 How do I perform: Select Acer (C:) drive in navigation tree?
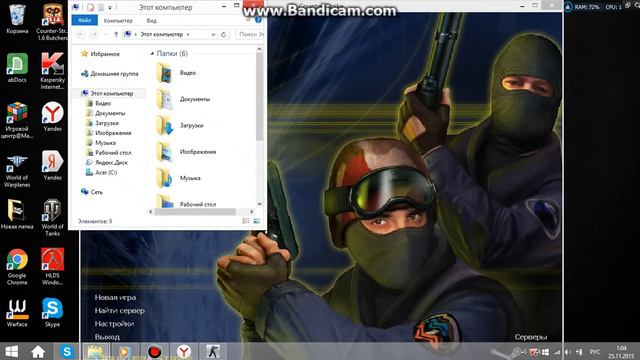point(101,173)
